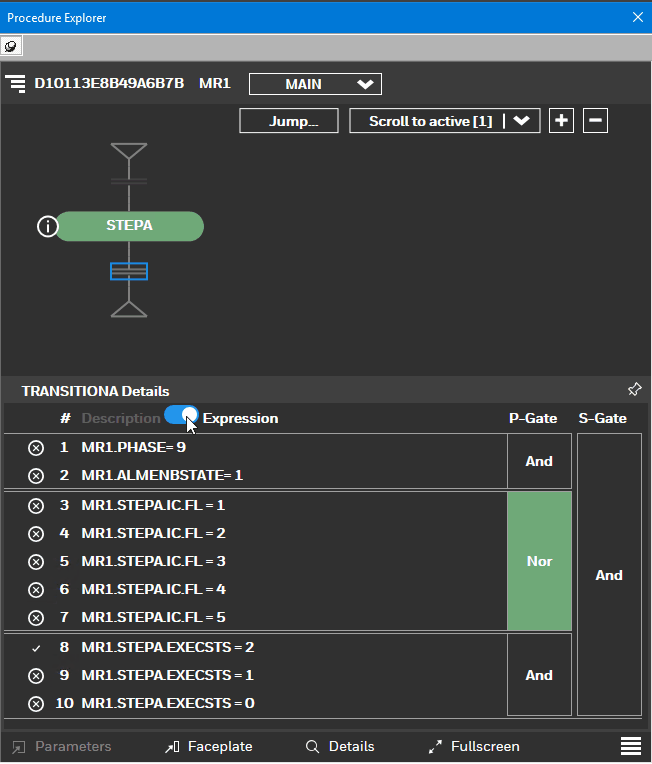Select the grey transition bar above STEPA

click(129, 181)
